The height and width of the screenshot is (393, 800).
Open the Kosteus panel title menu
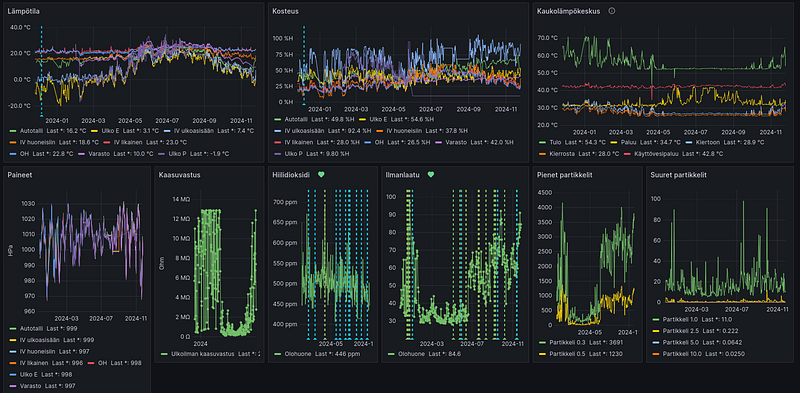[286, 11]
